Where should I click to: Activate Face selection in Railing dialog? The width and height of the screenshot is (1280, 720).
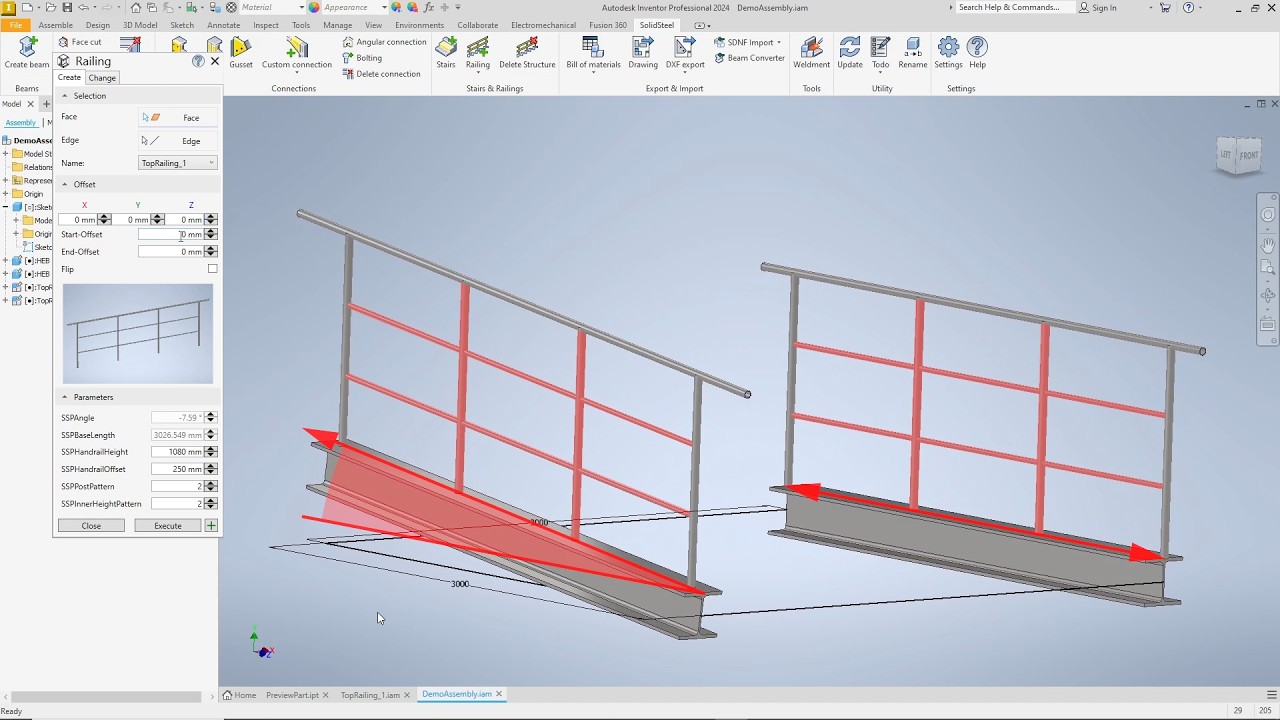pos(178,117)
